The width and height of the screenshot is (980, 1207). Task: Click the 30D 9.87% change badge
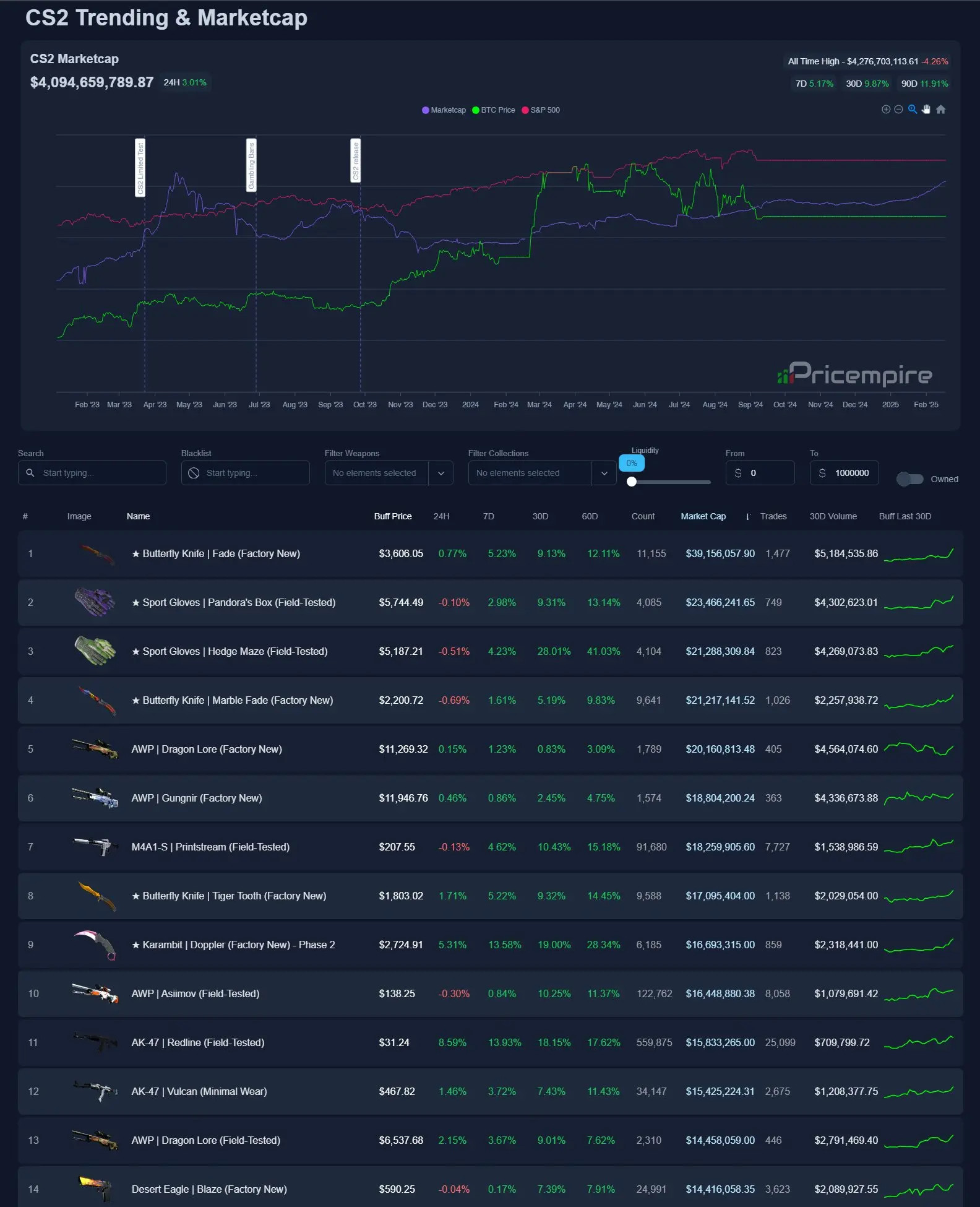pyautogui.click(x=867, y=84)
